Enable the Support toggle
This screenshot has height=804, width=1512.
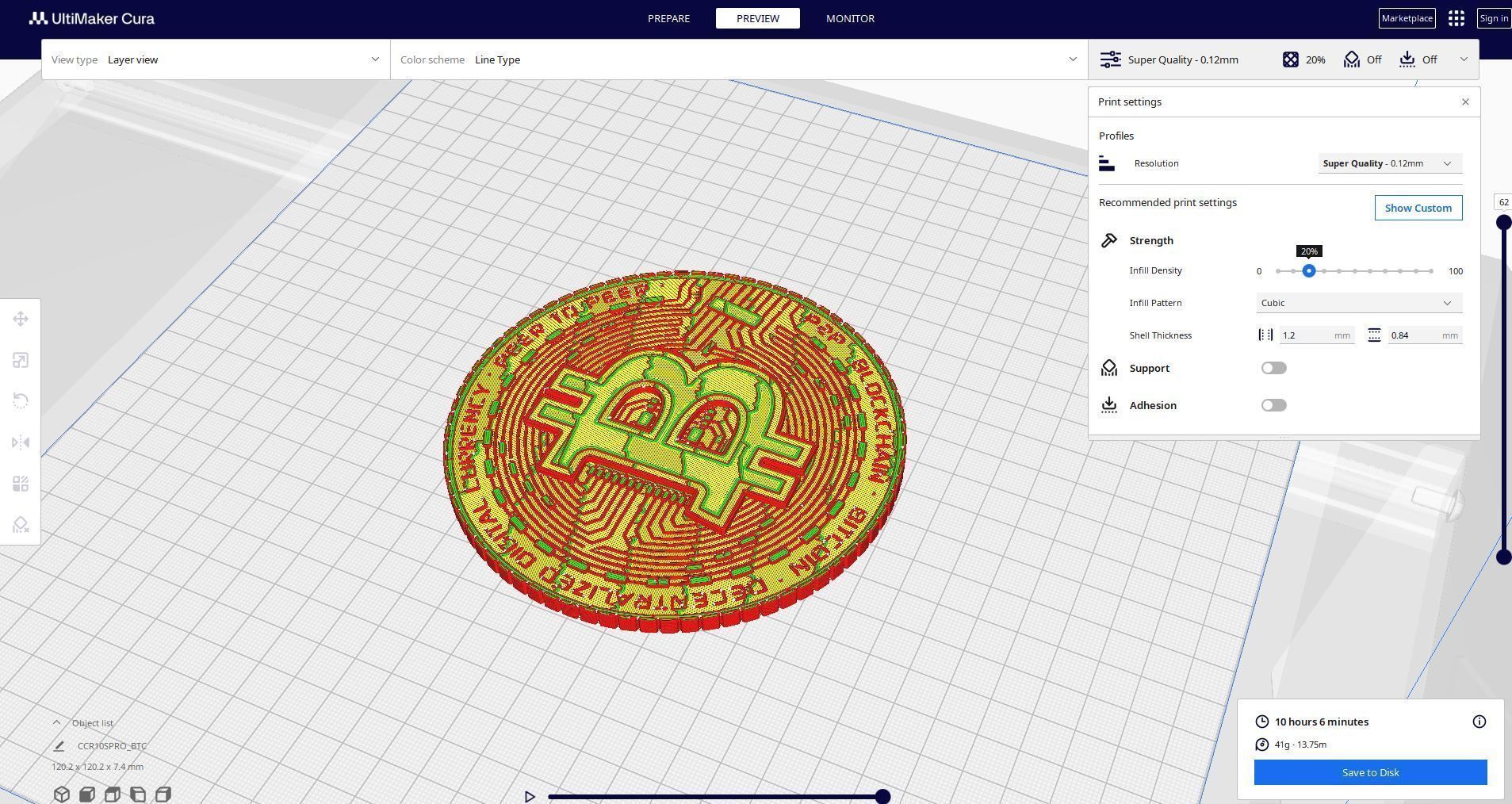[x=1274, y=368]
